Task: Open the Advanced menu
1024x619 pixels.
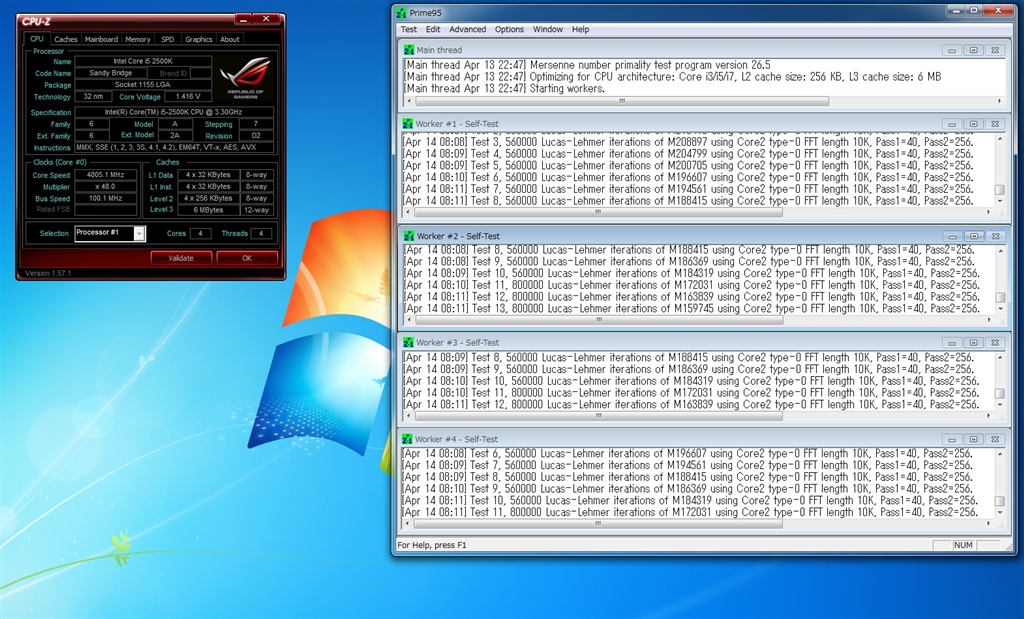Action: [468, 29]
